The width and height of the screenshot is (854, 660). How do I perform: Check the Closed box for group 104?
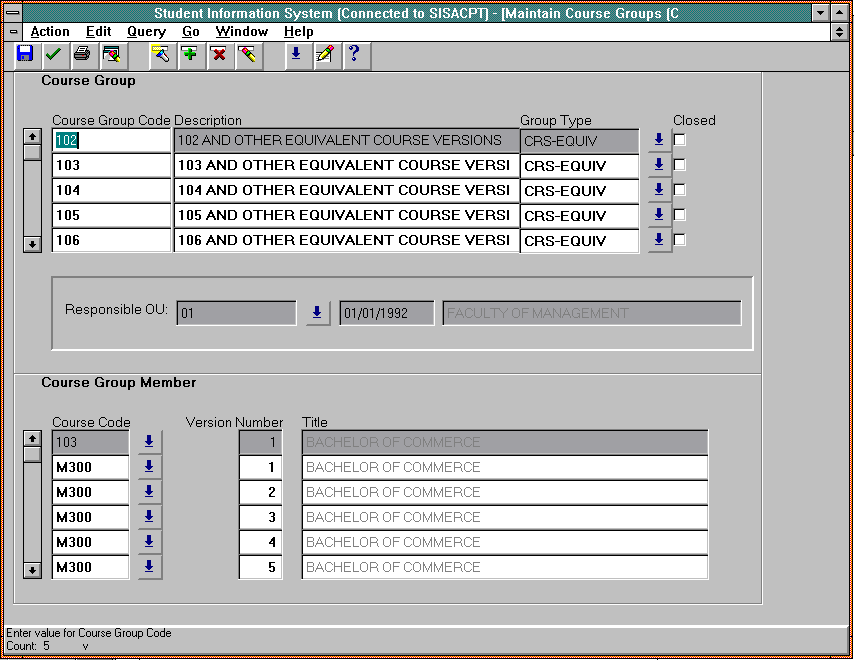coord(680,190)
